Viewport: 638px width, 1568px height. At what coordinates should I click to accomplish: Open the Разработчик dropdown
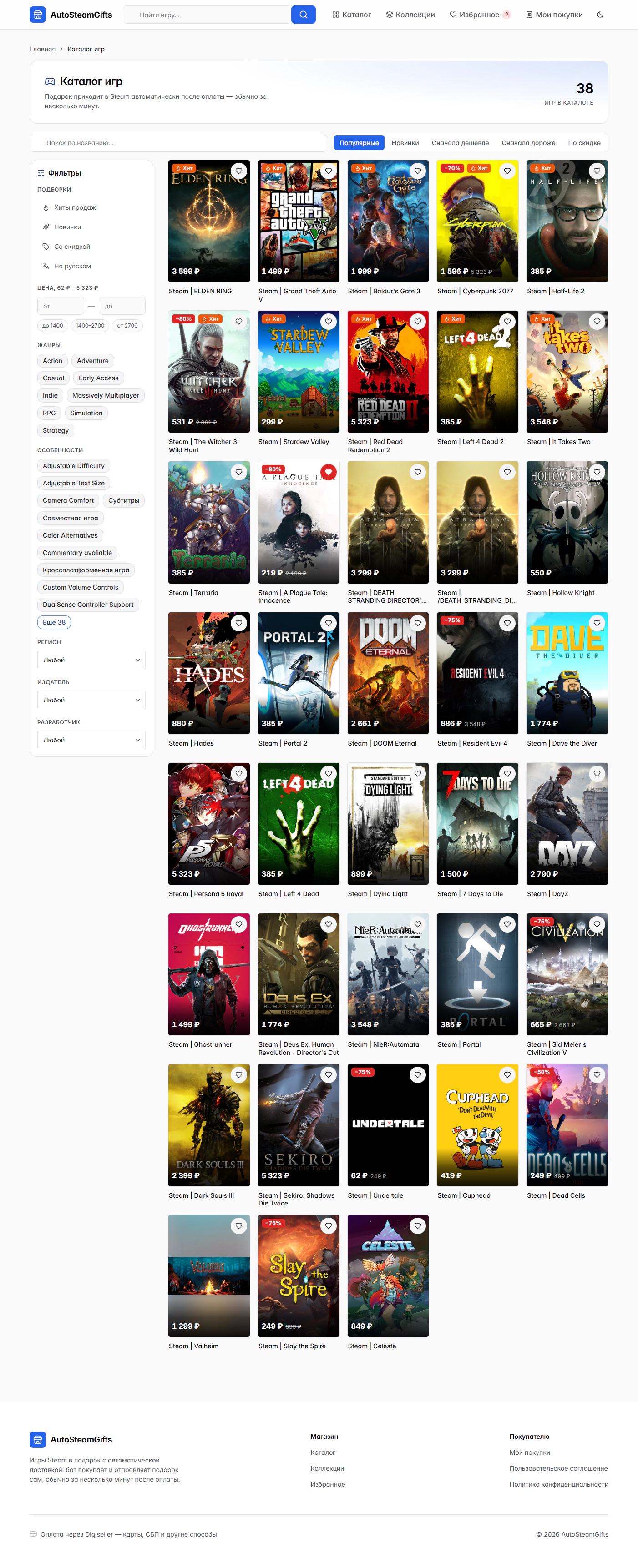(x=91, y=740)
